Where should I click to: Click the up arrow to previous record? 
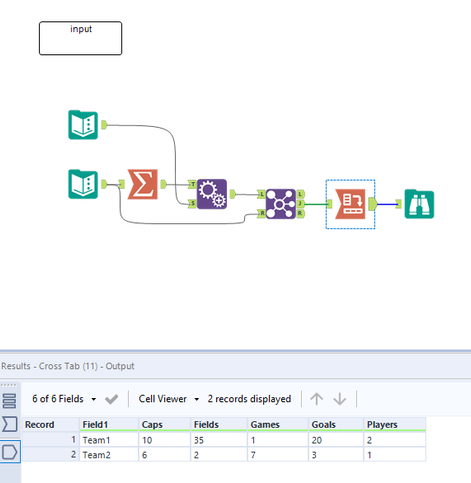click(317, 399)
